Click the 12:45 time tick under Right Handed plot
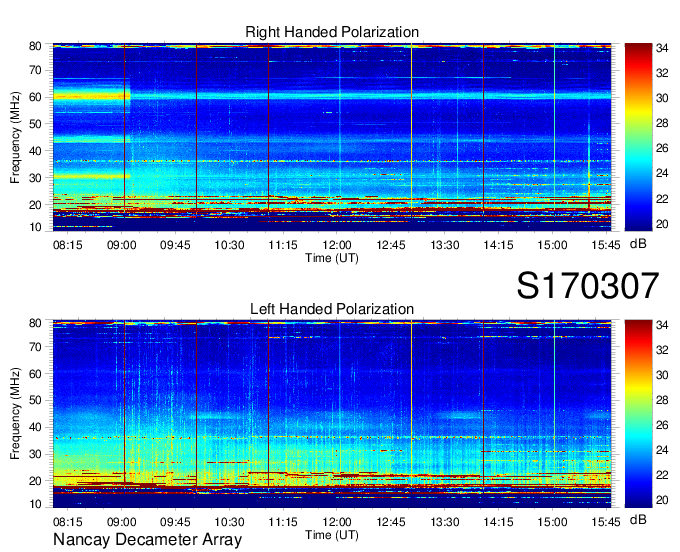The height and width of the screenshot is (552, 680). click(390, 245)
